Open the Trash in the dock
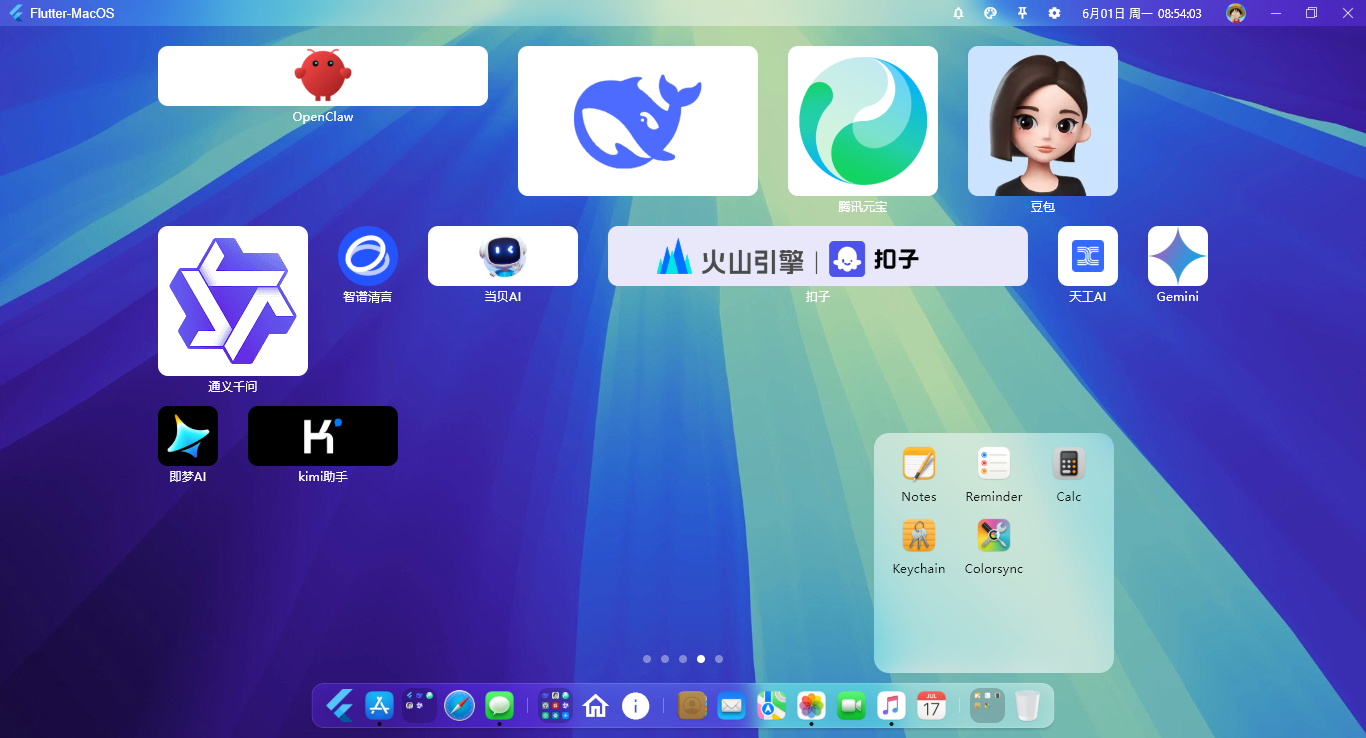1366x738 pixels. pos(1027,706)
